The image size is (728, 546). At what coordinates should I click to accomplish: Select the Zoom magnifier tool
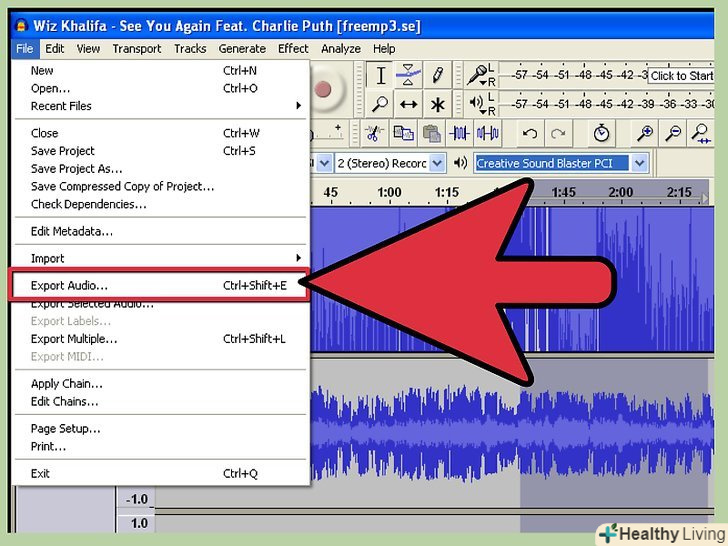click(380, 104)
